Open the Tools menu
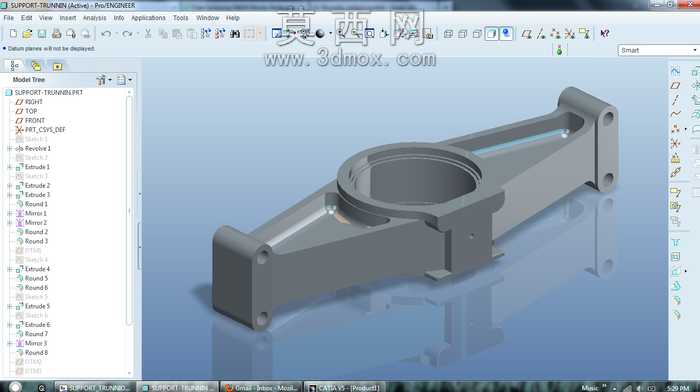This screenshot has width=700, height=392. point(180,18)
